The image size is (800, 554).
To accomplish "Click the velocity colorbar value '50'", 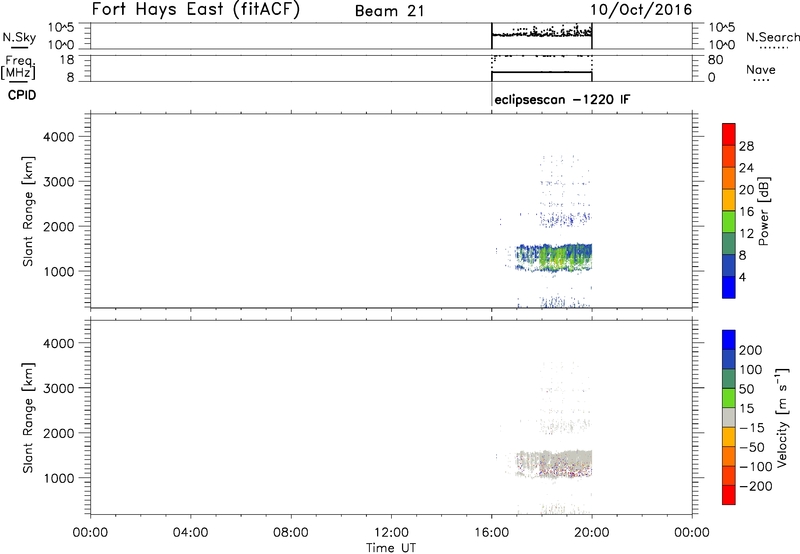I will point(746,389).
